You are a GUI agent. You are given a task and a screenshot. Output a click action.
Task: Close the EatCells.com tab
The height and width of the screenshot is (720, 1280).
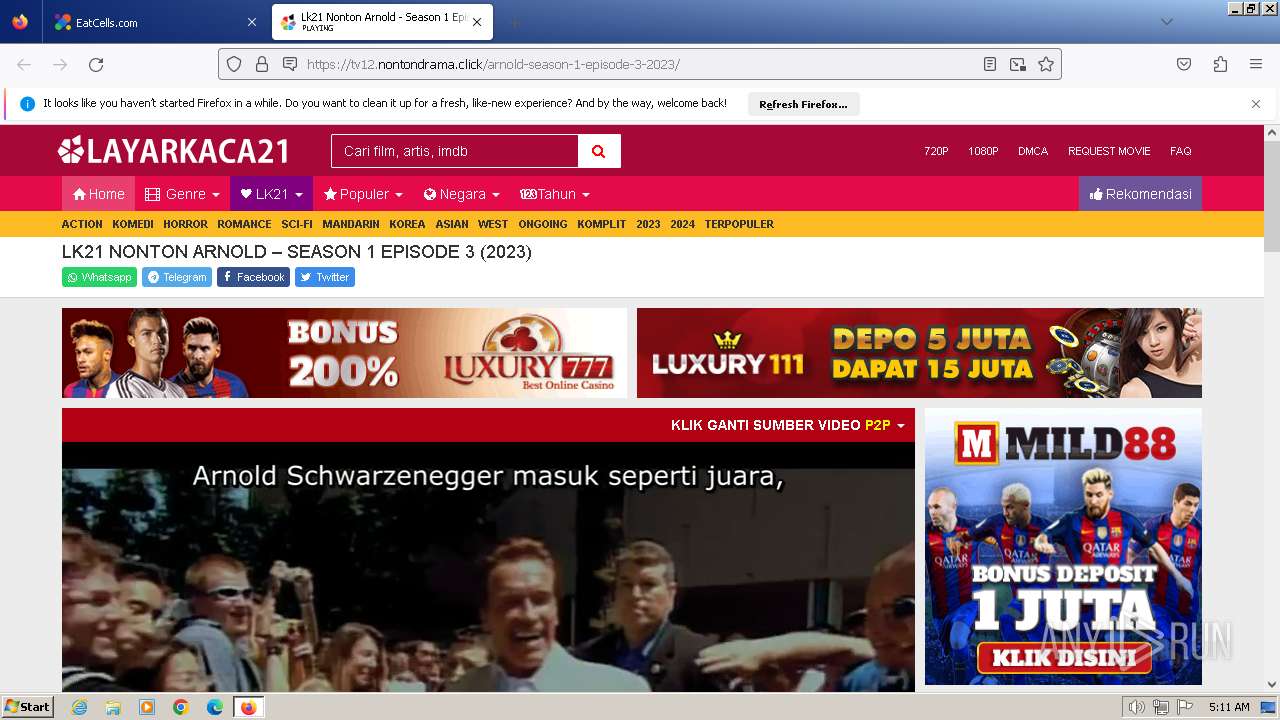coord(252,22)
